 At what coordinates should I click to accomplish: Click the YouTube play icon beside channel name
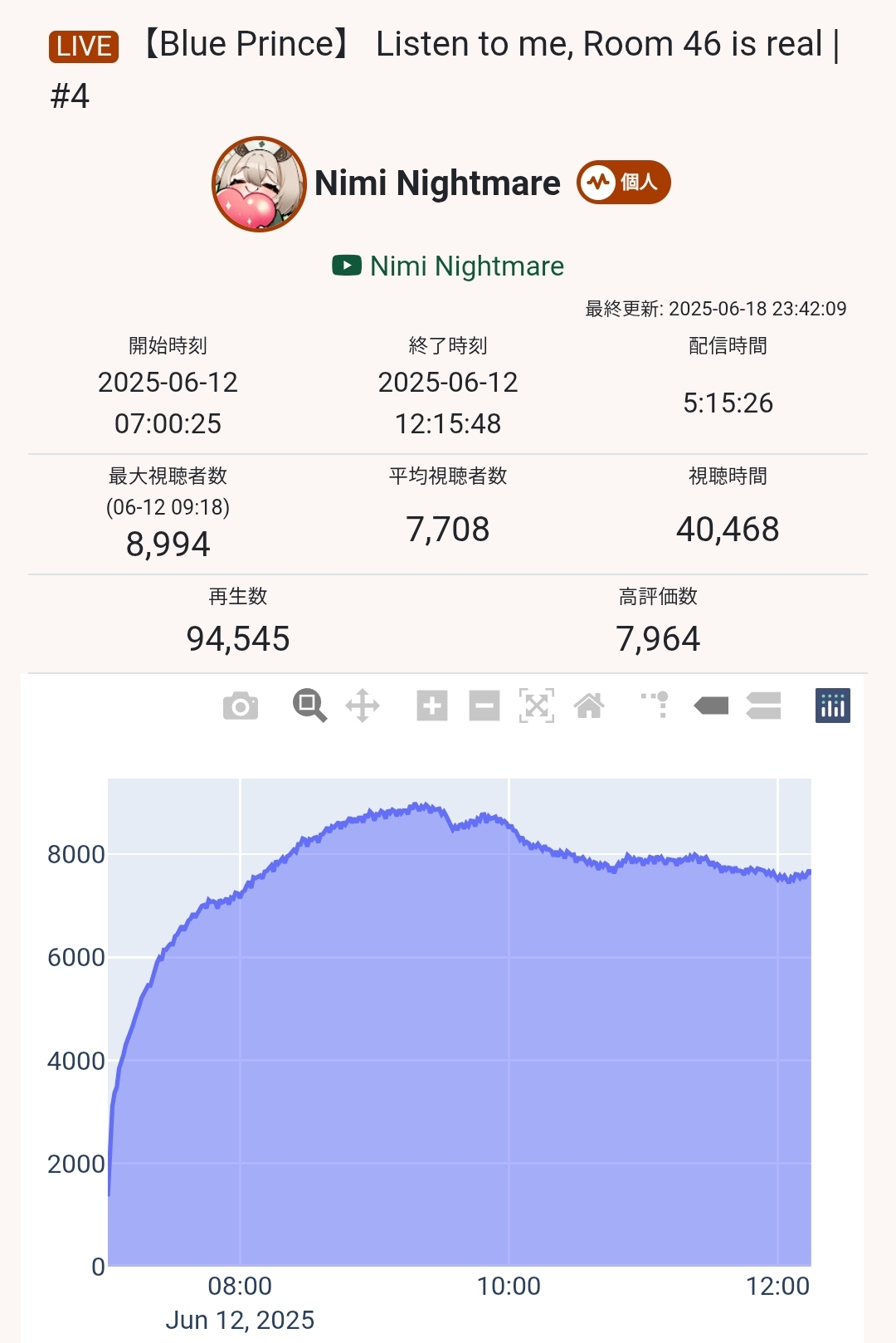click(x=347, y=266)
